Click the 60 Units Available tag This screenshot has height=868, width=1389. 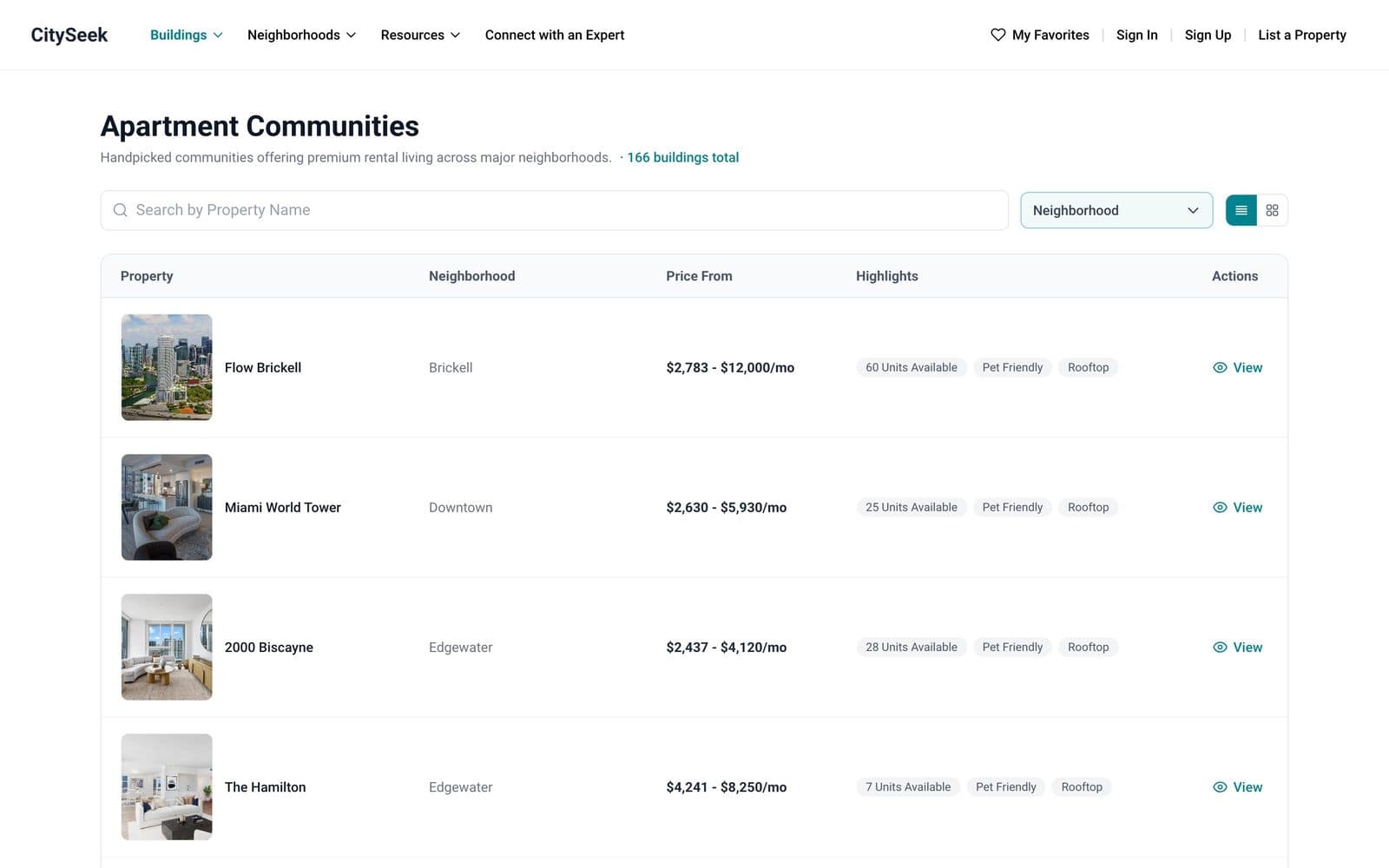(x=912, y=367)
